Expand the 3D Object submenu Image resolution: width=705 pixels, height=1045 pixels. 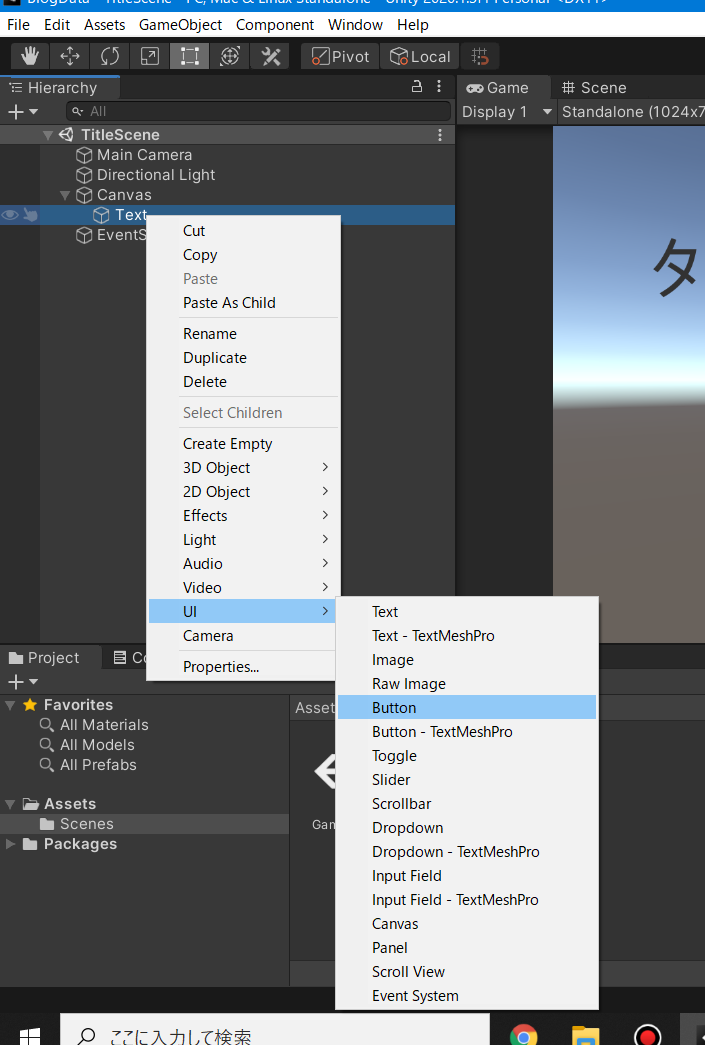tap(243, 467)
